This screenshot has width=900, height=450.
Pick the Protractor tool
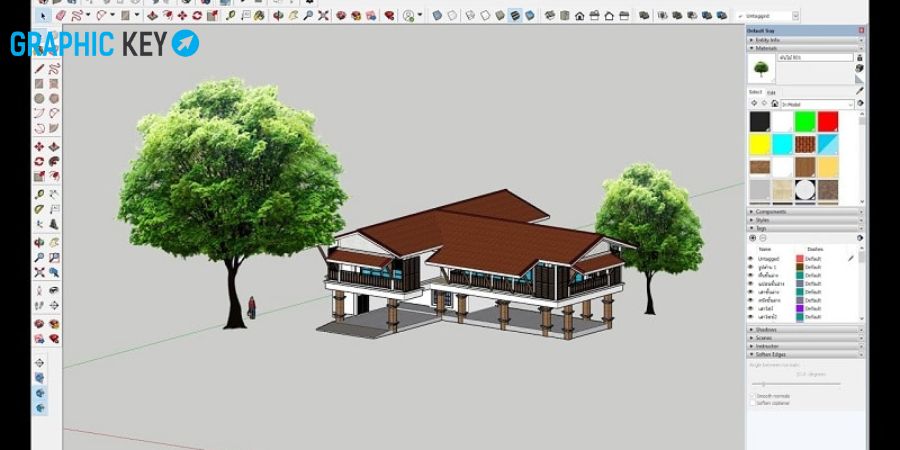coord(39,209)
